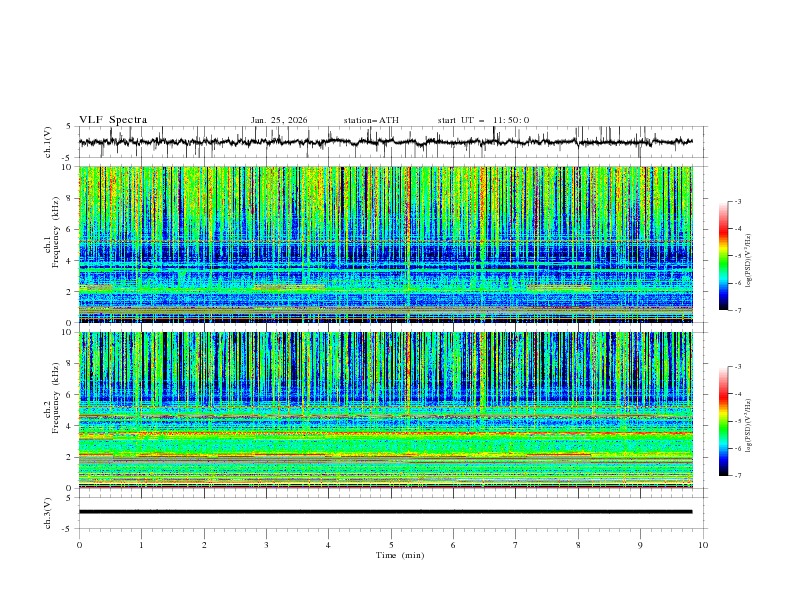Click the "-4" tick on ch.2 color bar
Screen dimensions: 792x612
(x=737, y=394)
